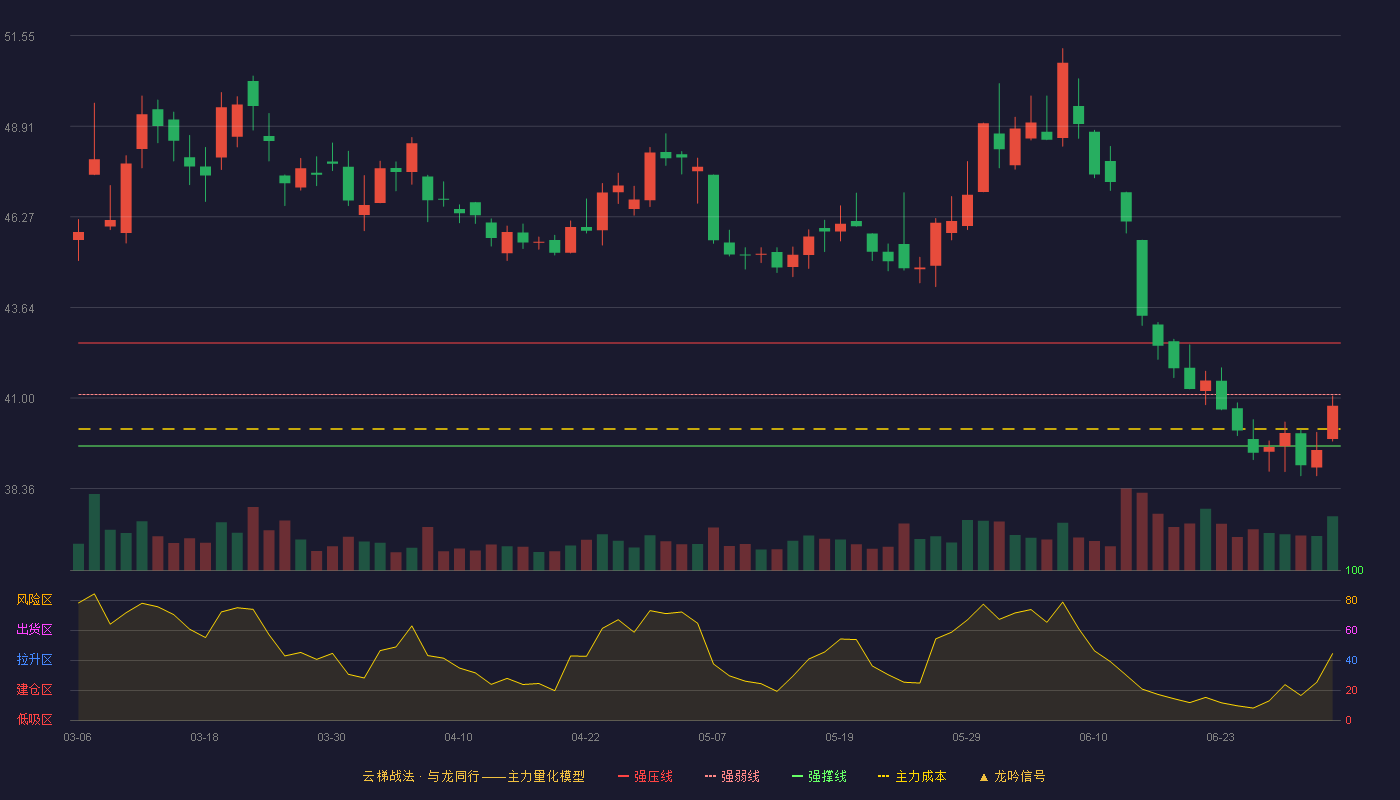Click the 建仓区 zone label
The height and width of the screenshot is (800, 1400).
click(34, 690)
